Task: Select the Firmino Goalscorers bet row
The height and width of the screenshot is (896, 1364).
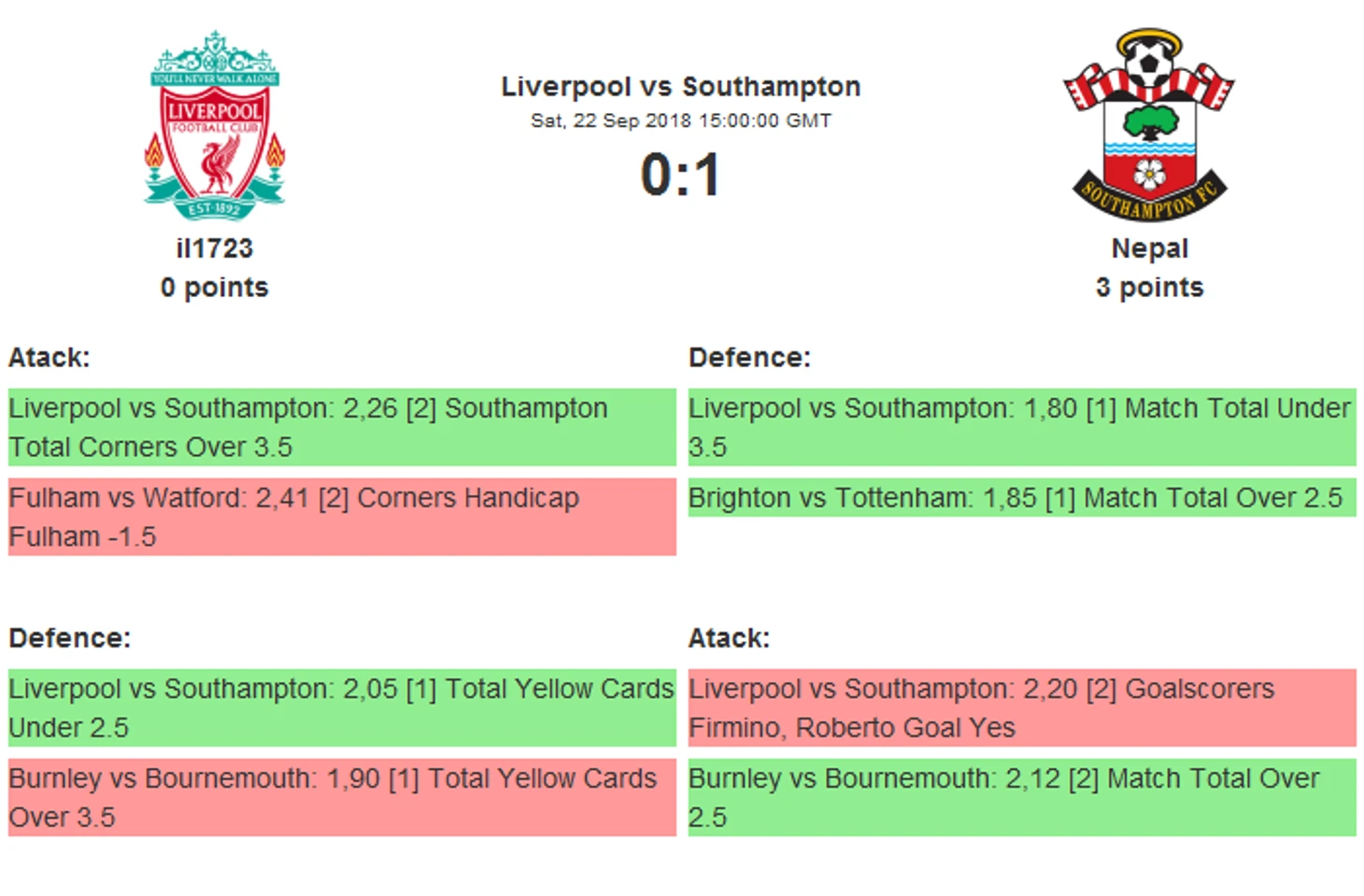Action: [1022, 707]
